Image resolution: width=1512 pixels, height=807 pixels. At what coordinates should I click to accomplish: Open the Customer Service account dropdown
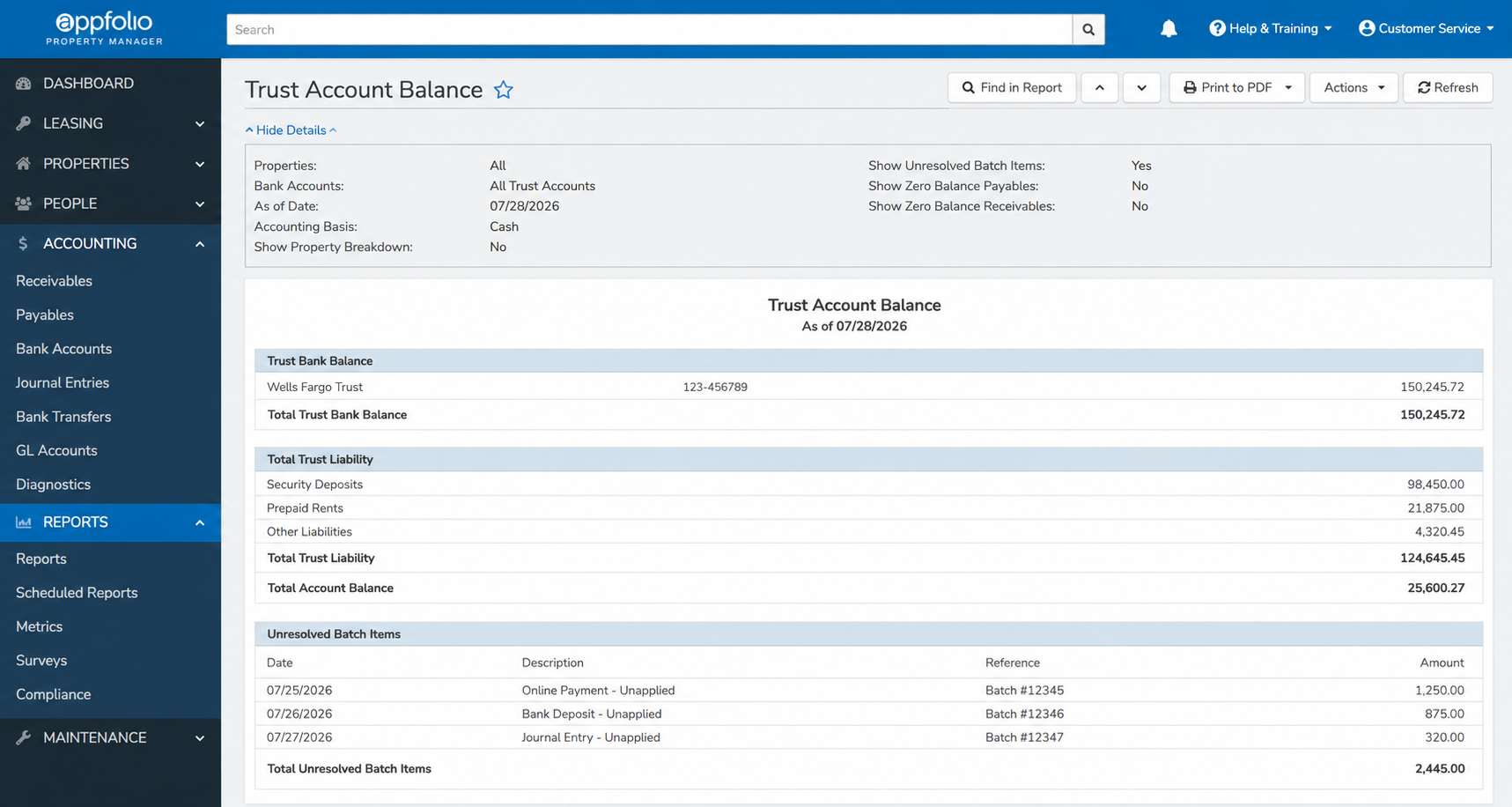point(1426,29)
